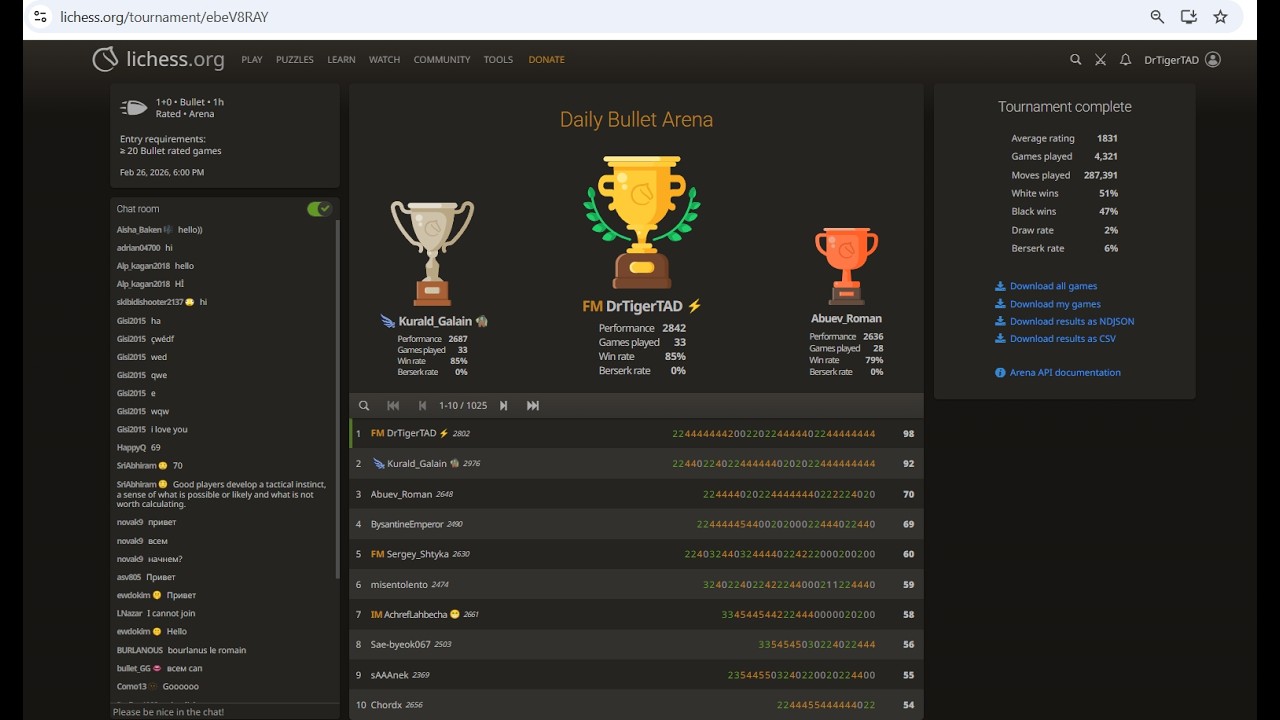
Task: Select BysantineEmperor standings row
Action: pos(636,524)
